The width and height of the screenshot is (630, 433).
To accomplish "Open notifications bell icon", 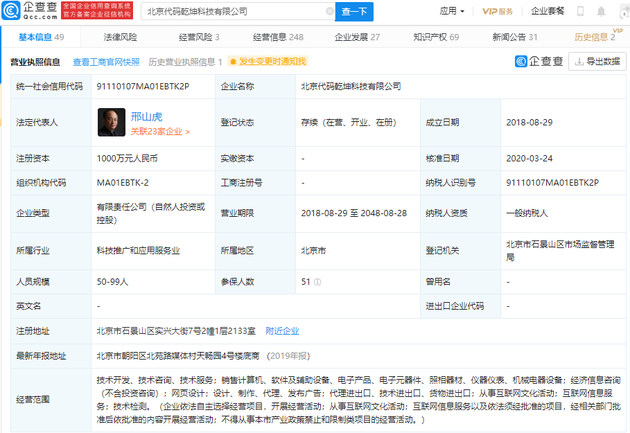I will 601,11.
